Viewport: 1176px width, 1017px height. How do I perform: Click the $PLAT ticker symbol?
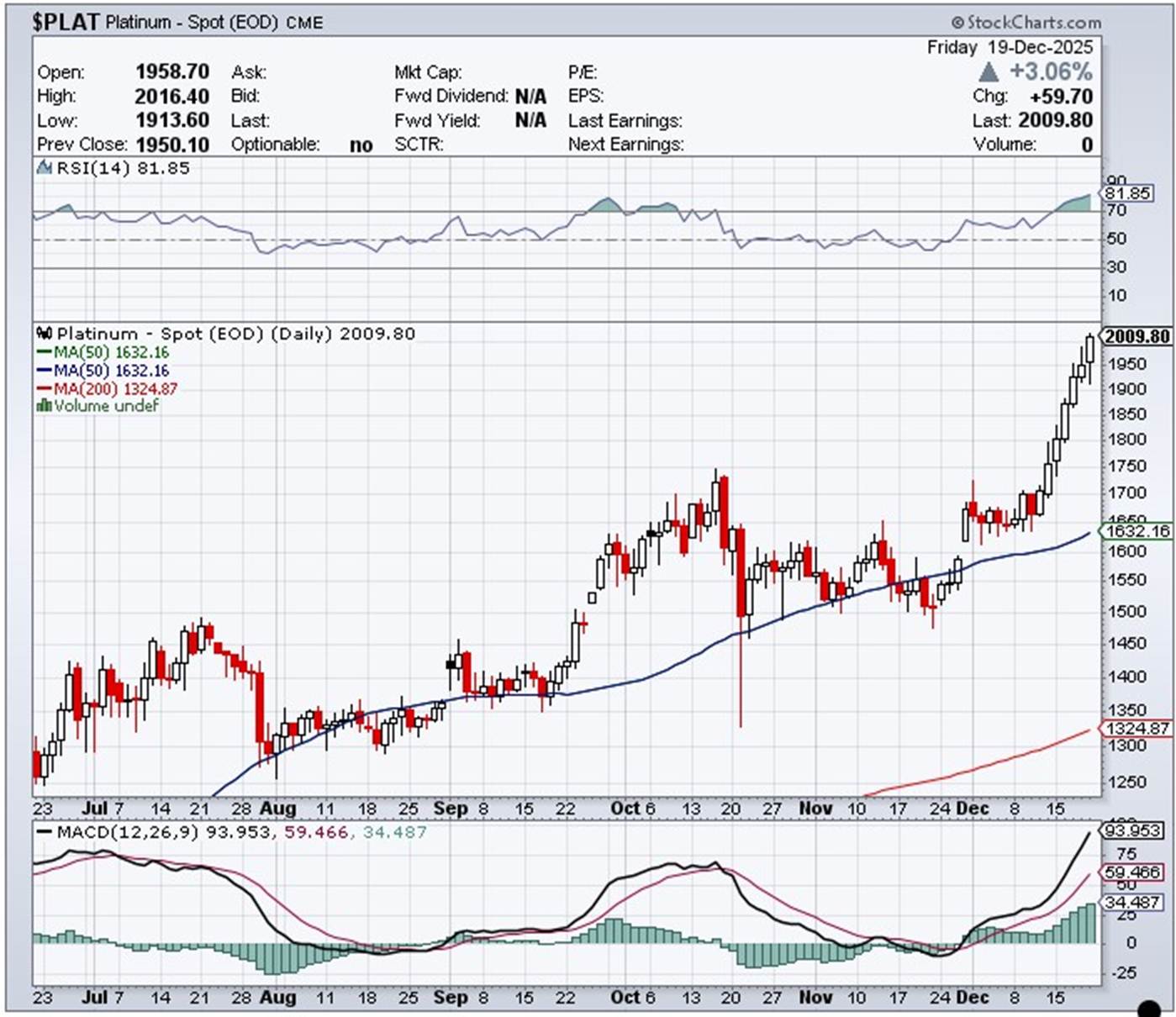point(66,22)
